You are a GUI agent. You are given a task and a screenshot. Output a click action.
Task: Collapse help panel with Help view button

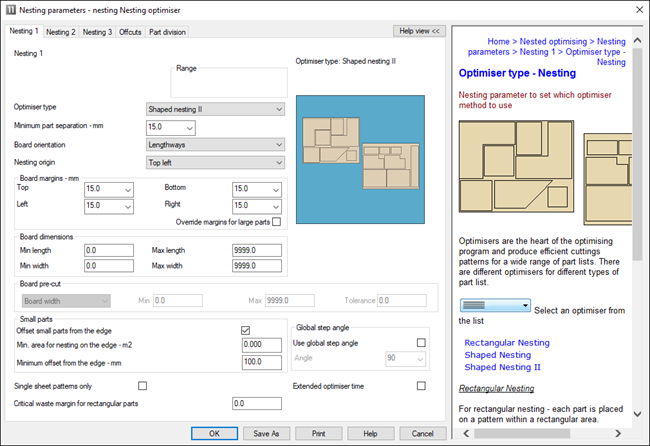[x=419, y=31]
